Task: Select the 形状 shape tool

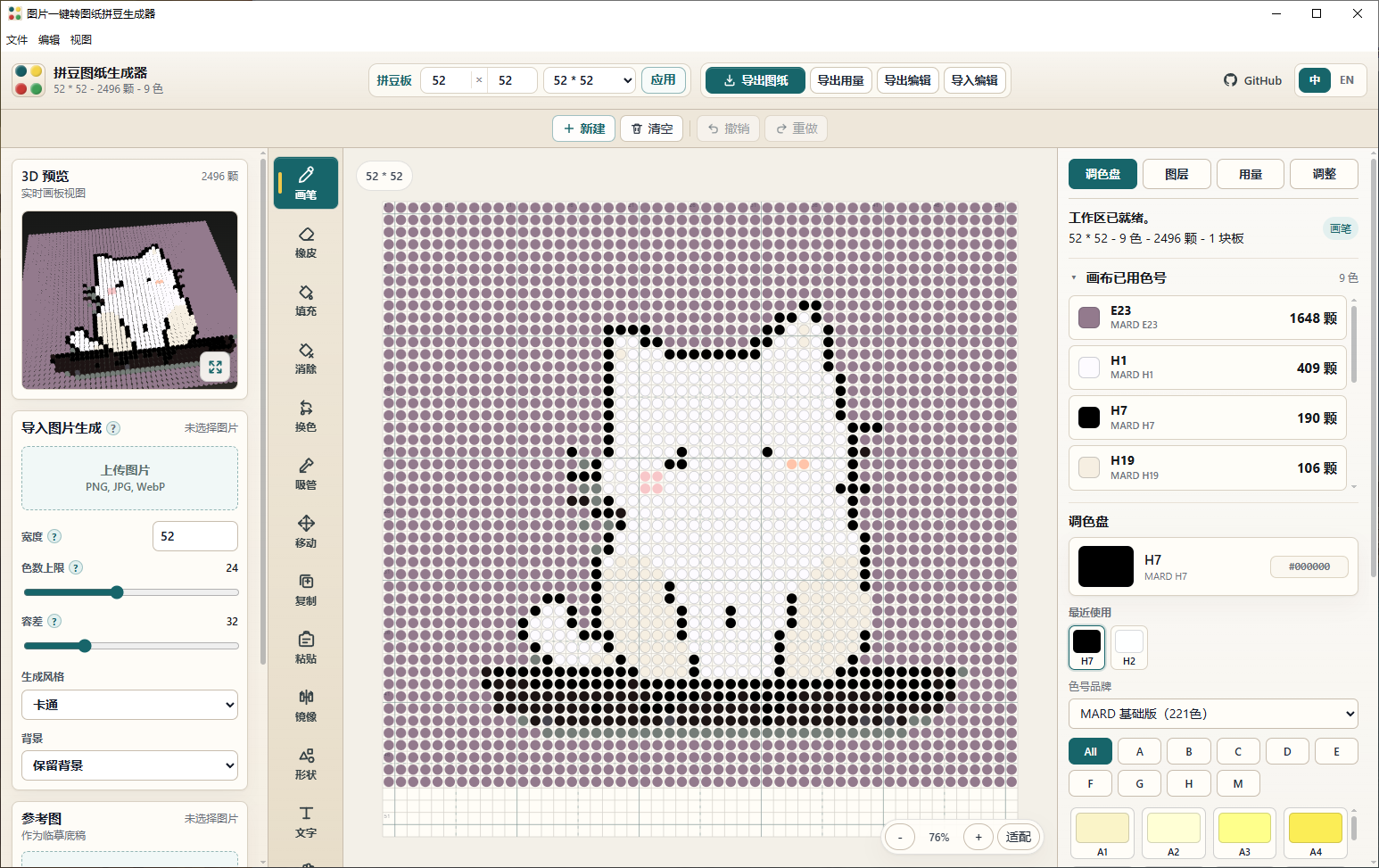Action: [306, 764]
